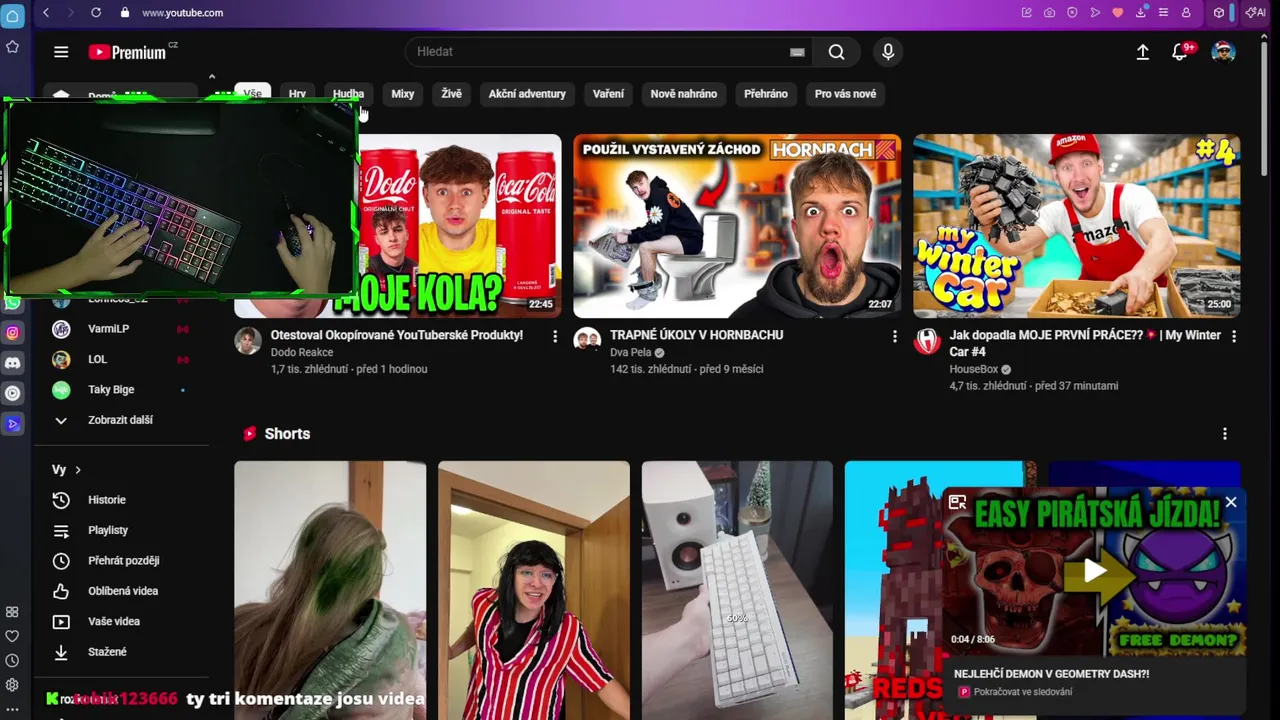Open the on-screen keyboard icon in search box
The height and width of the screenshot is (720, 1280).
click(x=797, y=52)
